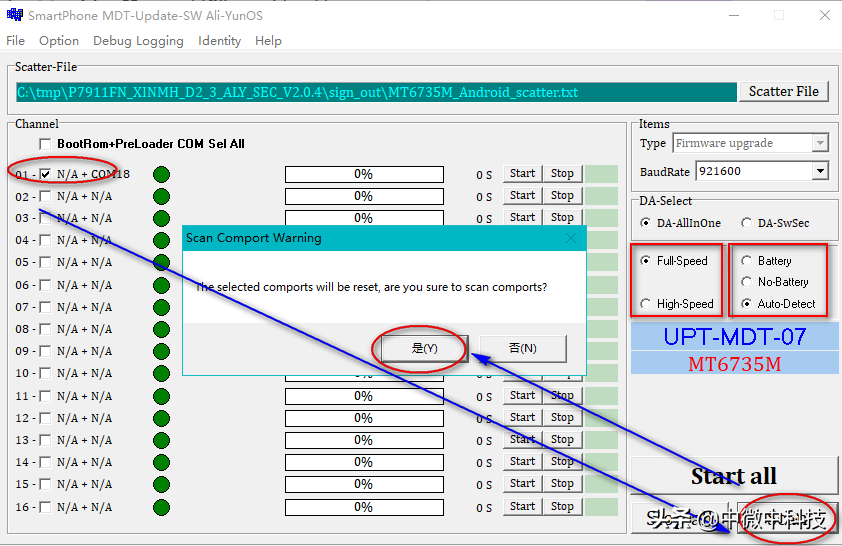Check the channel 12 checkbox
842x546 pixels.
[x=45, y=418]
